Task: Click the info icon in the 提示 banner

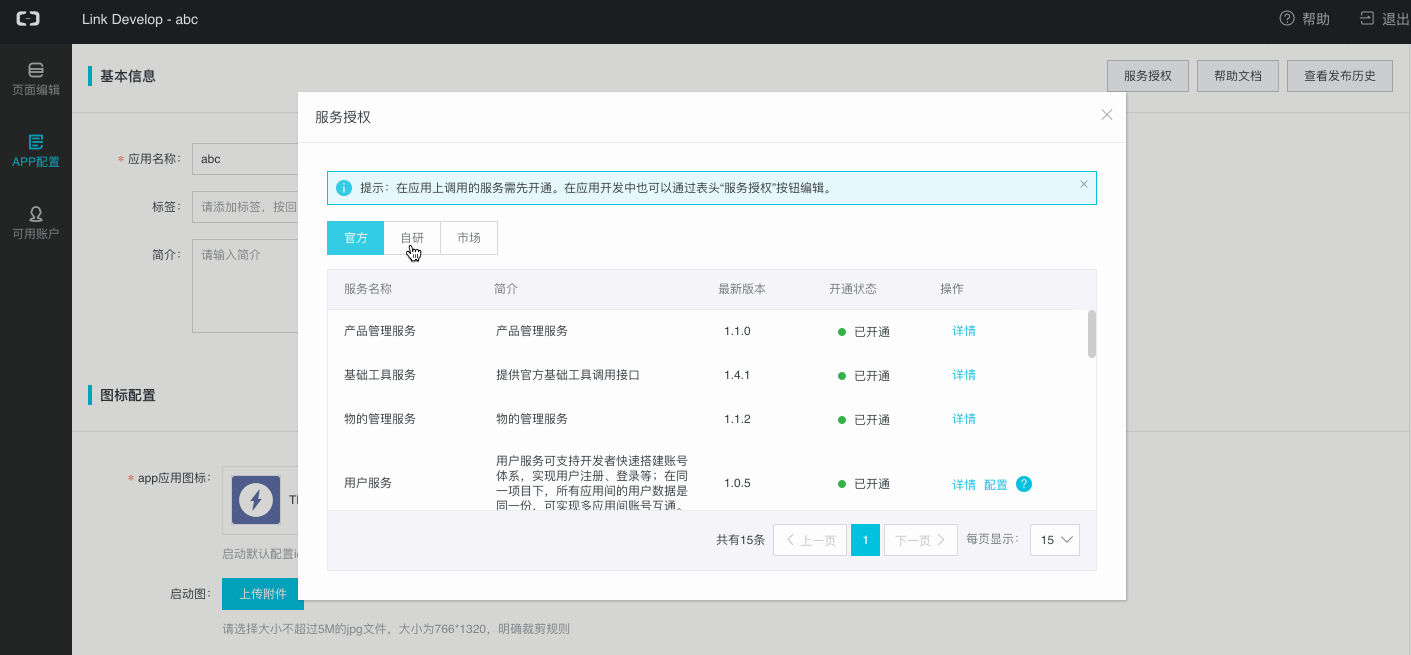Action: (344, 188)
